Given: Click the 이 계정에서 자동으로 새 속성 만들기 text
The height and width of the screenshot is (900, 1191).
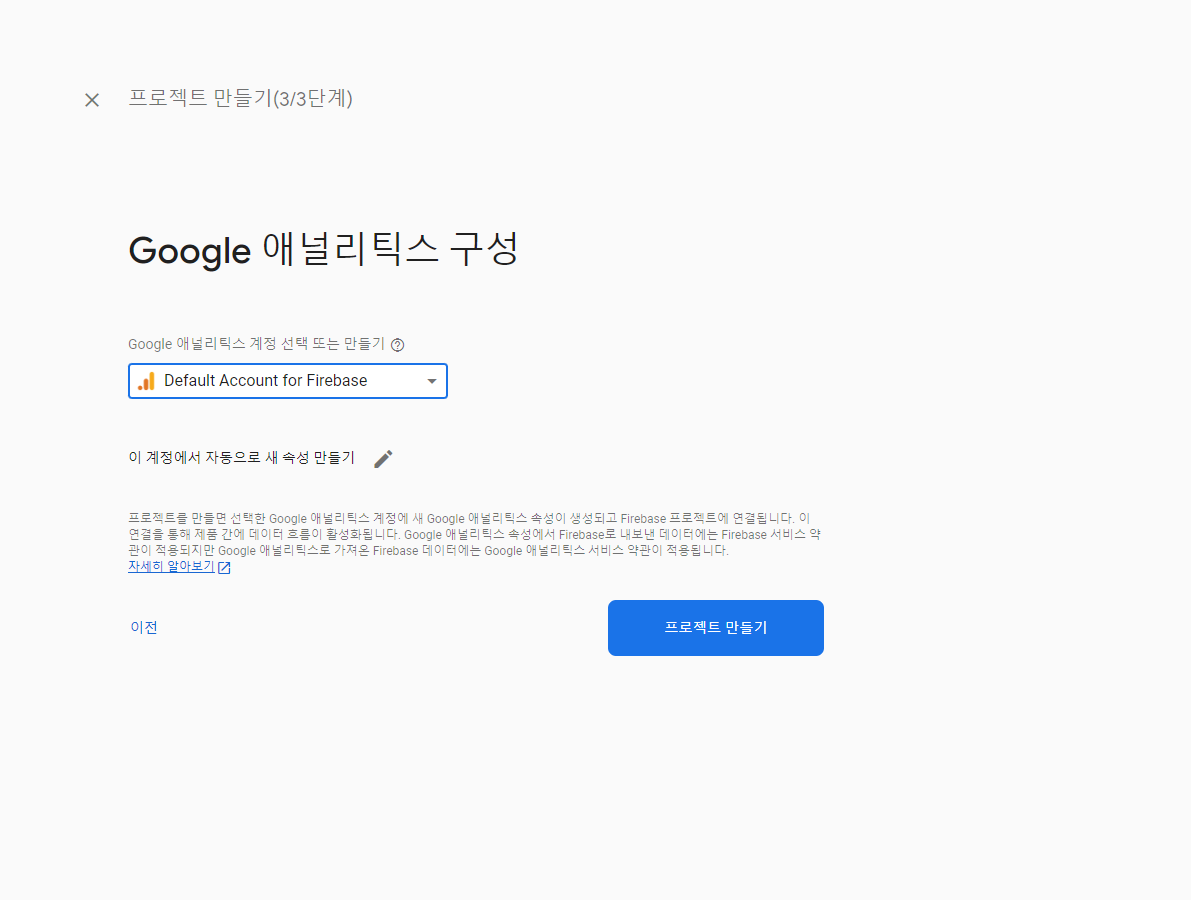Looking at the screenshot, I should 242,457.
